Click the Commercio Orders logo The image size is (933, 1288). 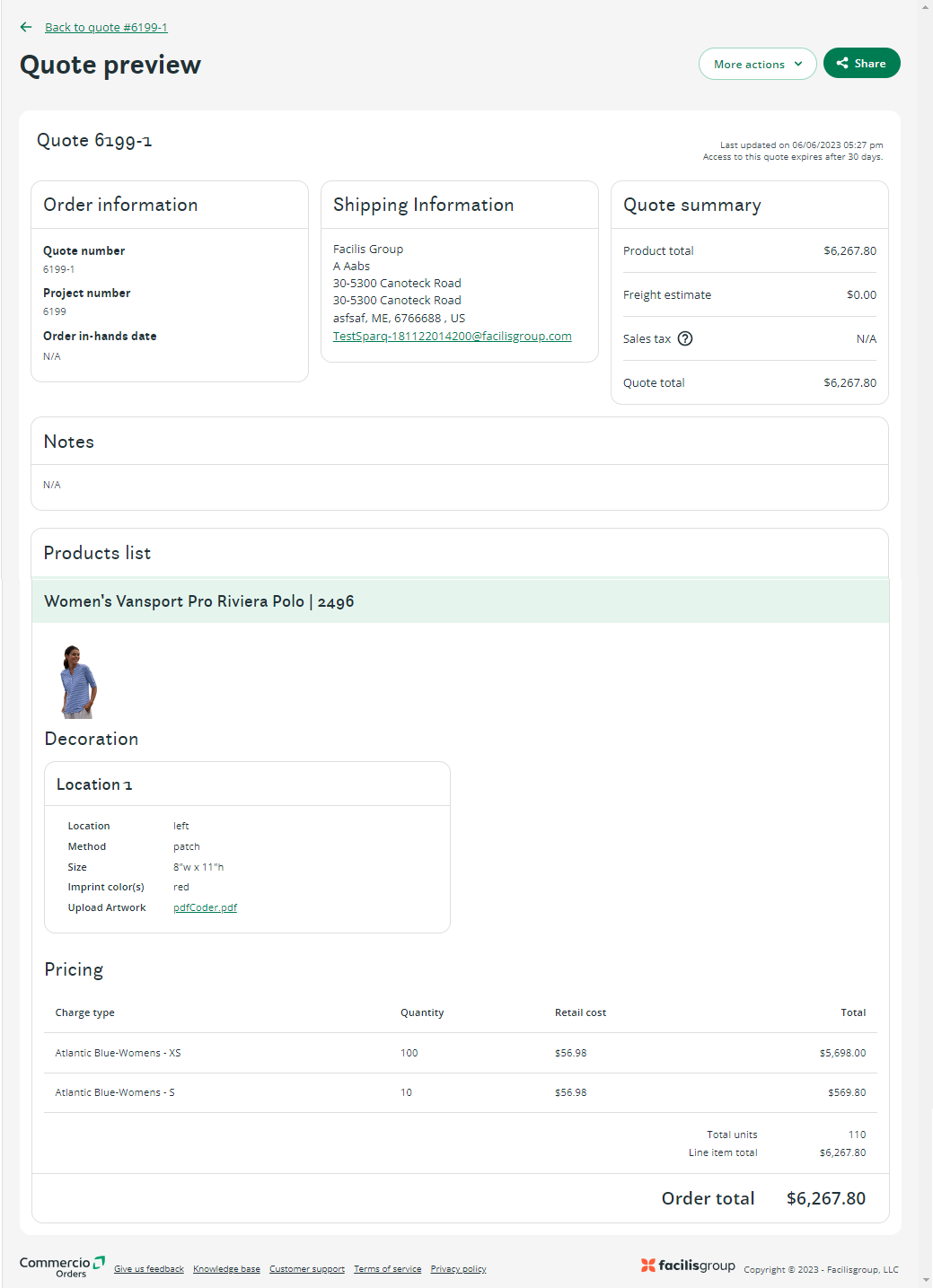click(62, 1266)
